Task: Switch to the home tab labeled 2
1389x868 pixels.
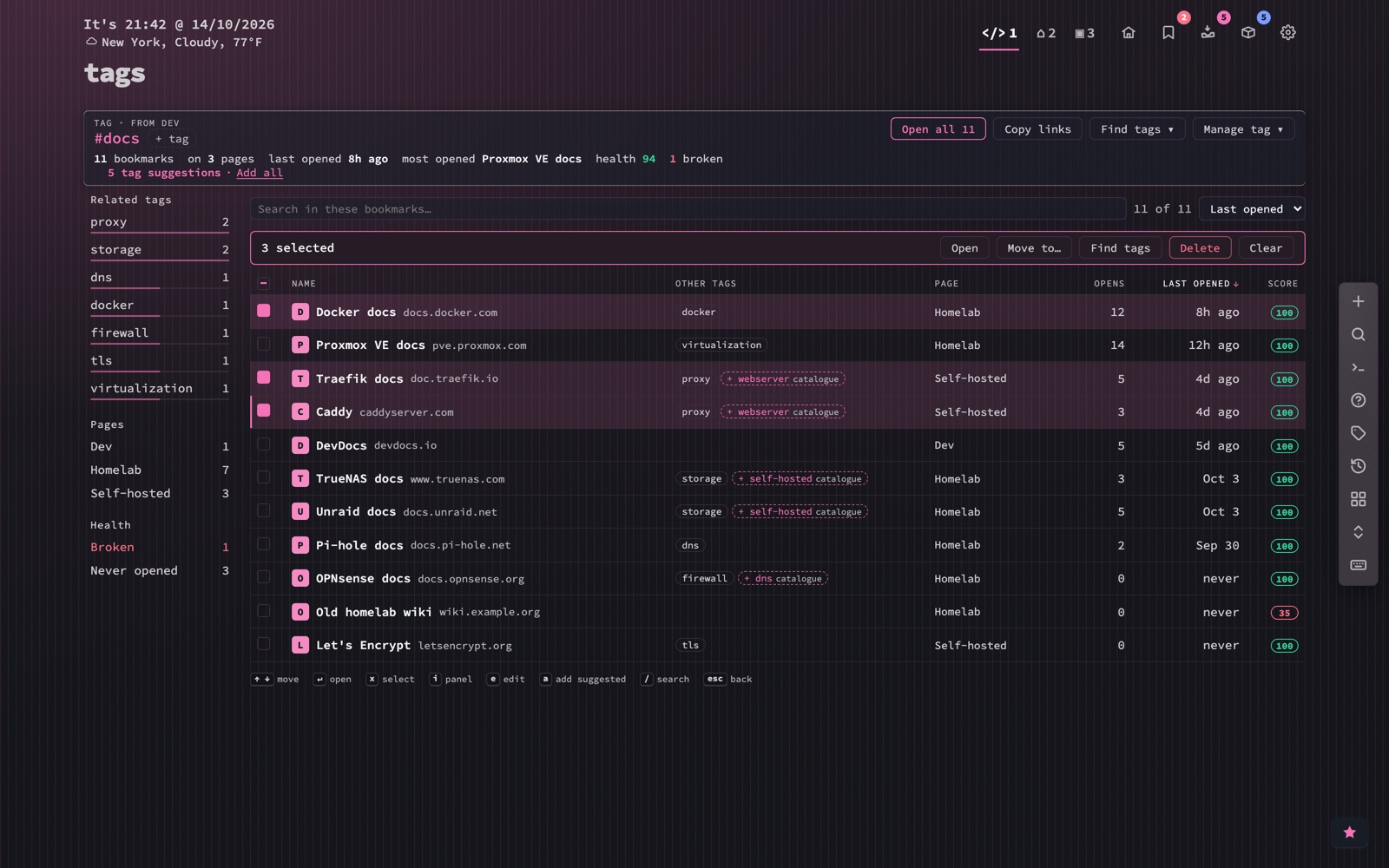Action: tap(1046, 33)
